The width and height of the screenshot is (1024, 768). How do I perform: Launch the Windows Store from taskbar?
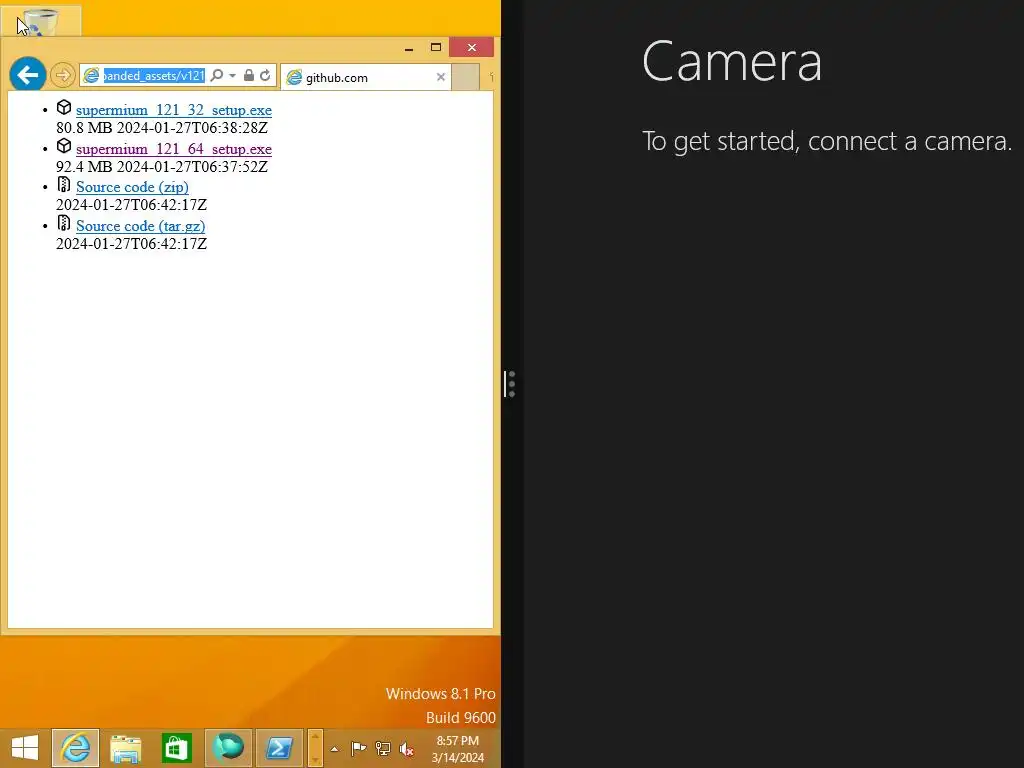(177, 748)
